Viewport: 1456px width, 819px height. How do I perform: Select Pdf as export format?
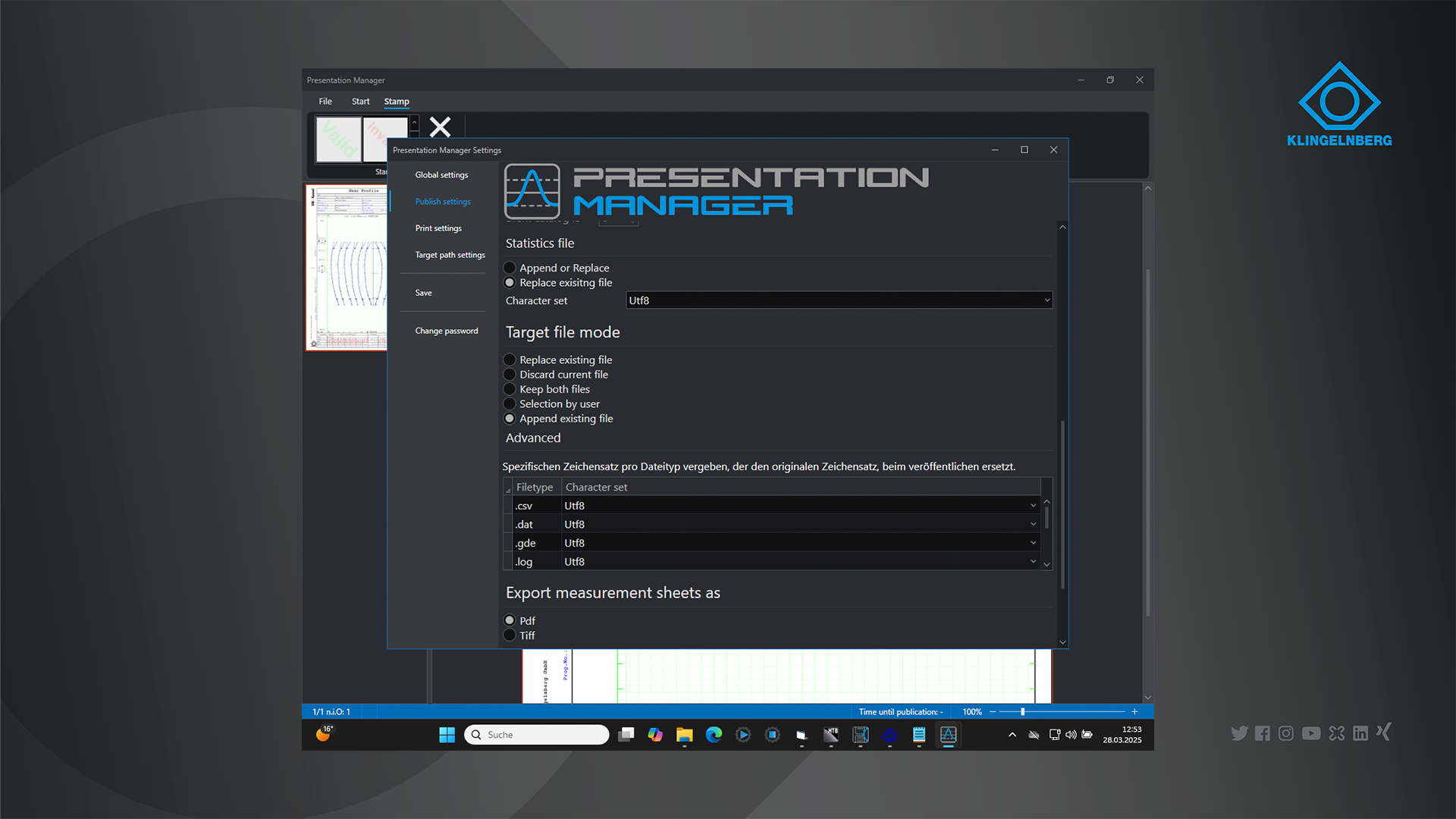pos(510,620)
